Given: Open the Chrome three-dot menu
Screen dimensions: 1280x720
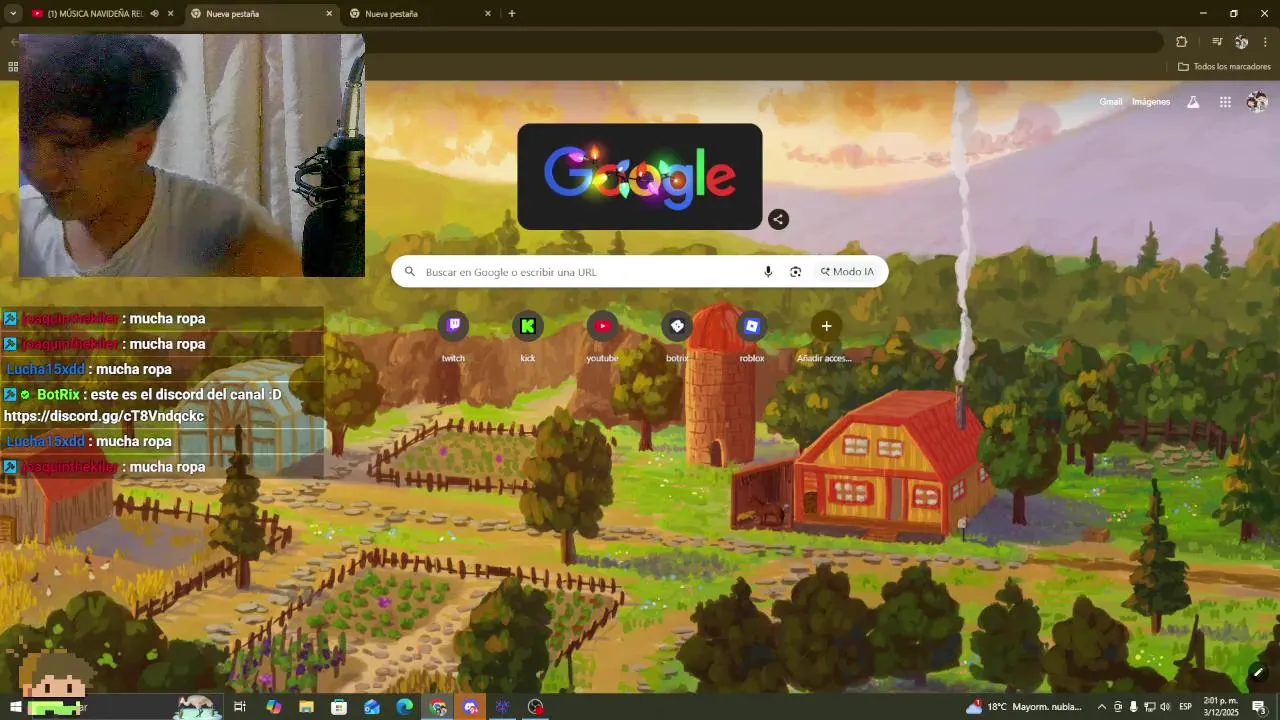Looking at the screenshot, I should pos(1265,42).
